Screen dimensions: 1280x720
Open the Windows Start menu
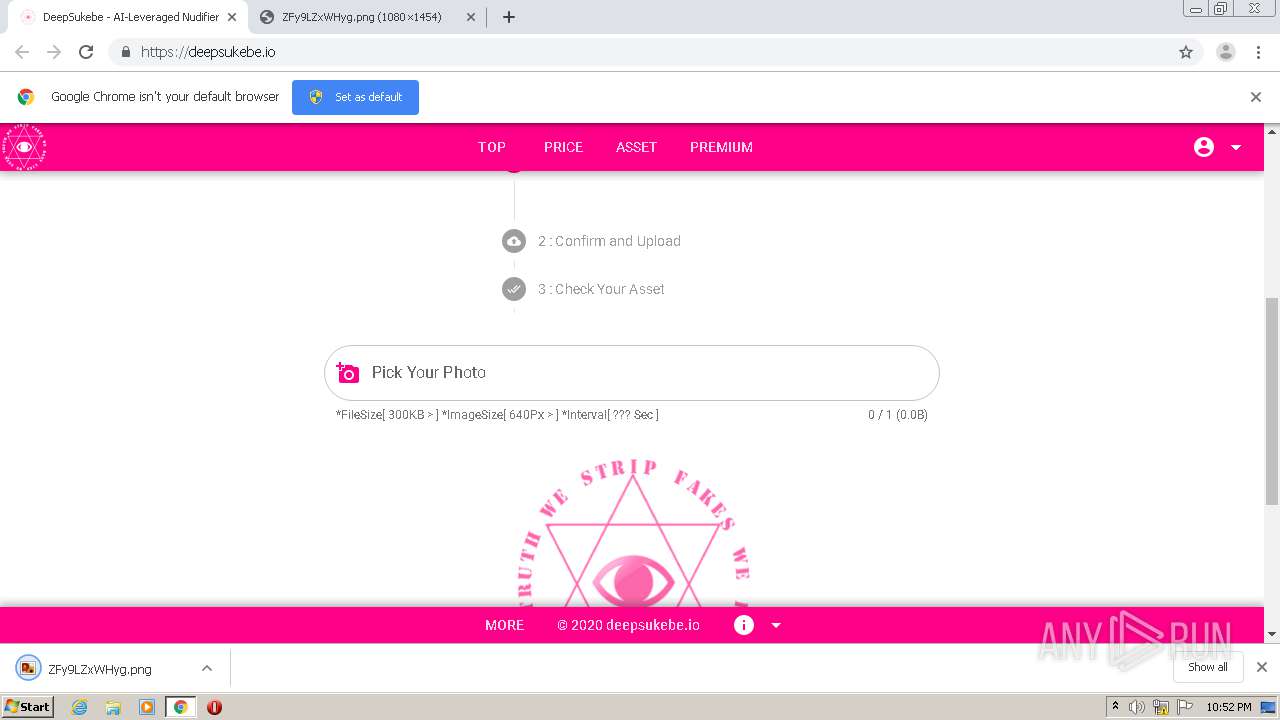pos(28,706)
